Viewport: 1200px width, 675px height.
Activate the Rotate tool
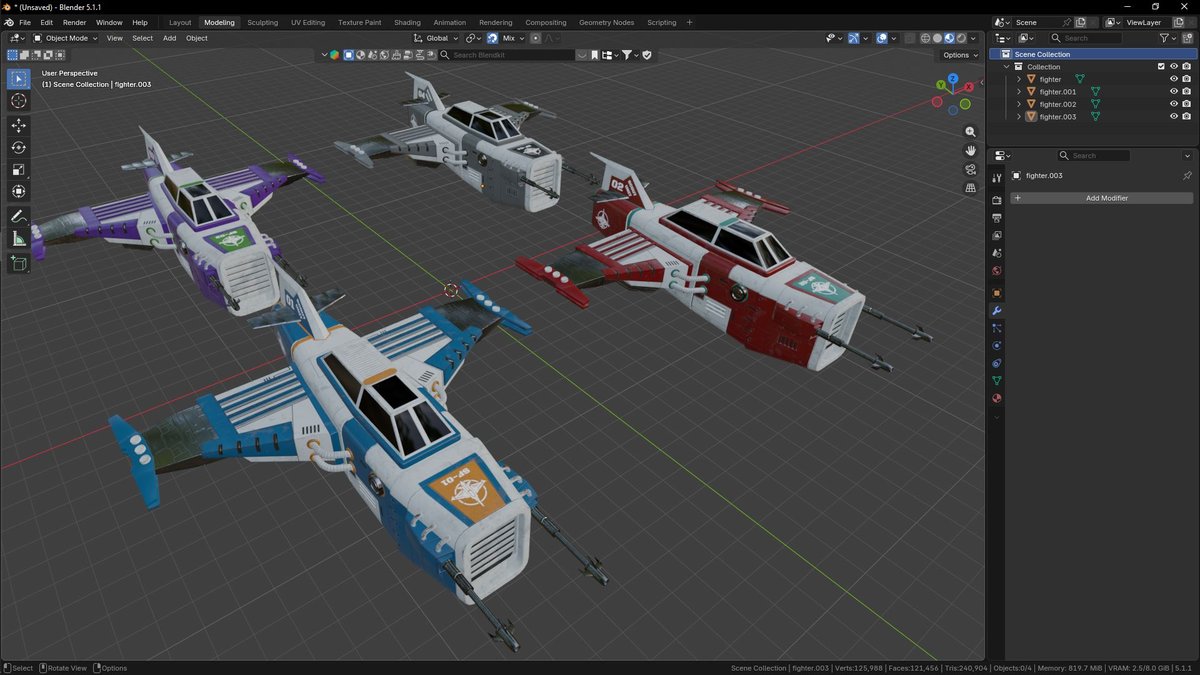(18, 147)
